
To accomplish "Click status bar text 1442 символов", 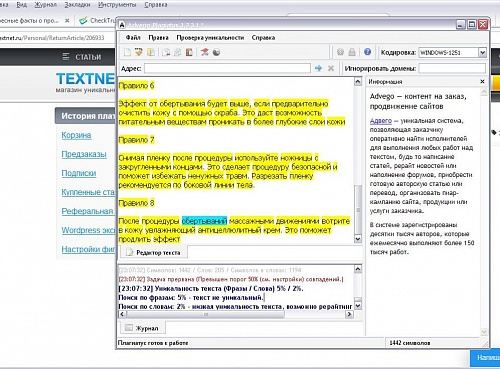I will [x=410, y=343].
